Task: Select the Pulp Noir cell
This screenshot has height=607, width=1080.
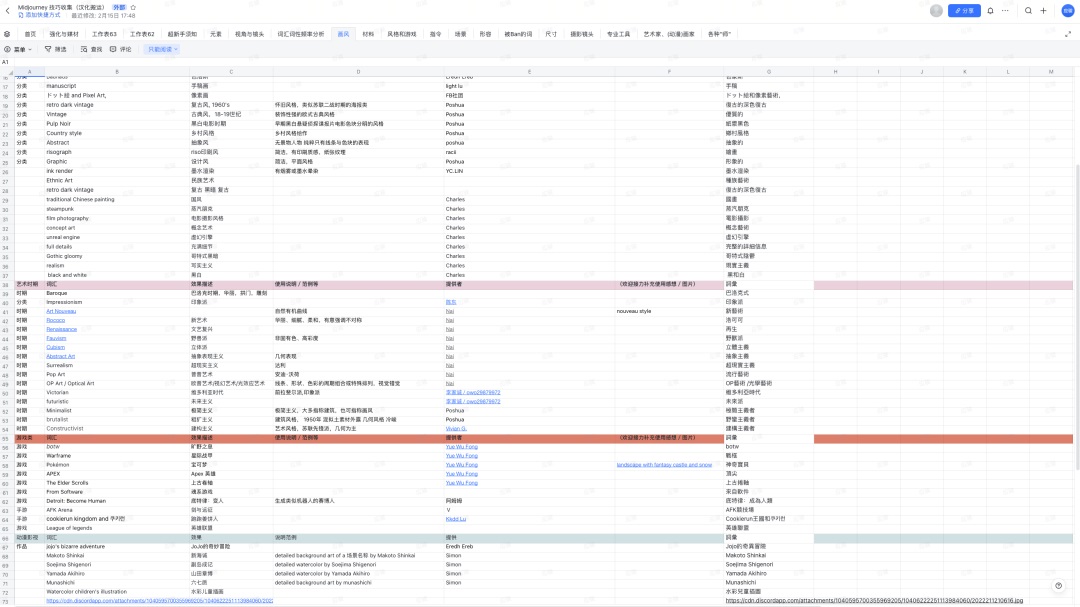Action: pyautogui.click(x=117, y=124)
